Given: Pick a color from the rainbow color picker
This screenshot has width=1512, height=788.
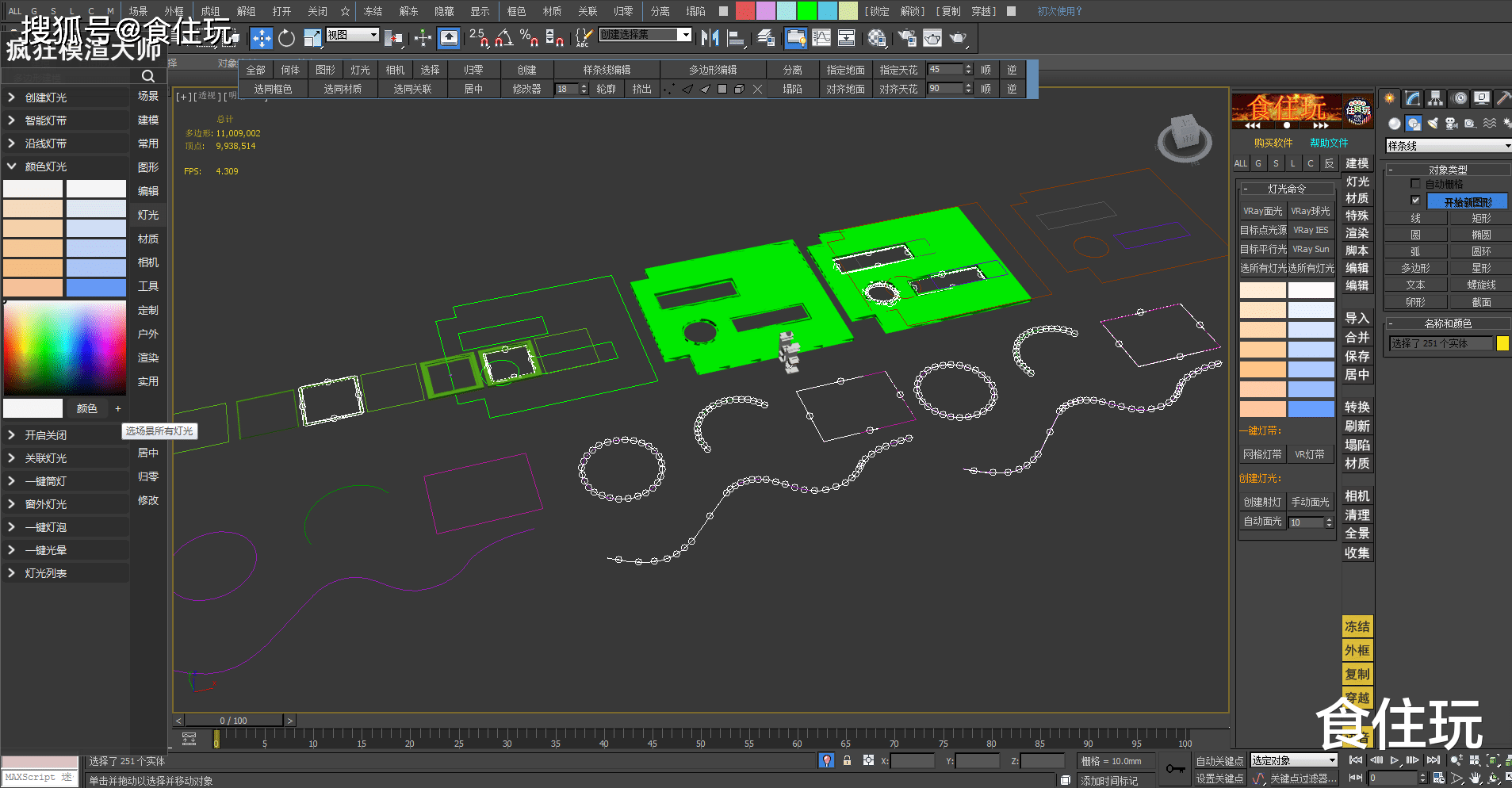Looking at the screenshot, I should click(x=65, y=347).
